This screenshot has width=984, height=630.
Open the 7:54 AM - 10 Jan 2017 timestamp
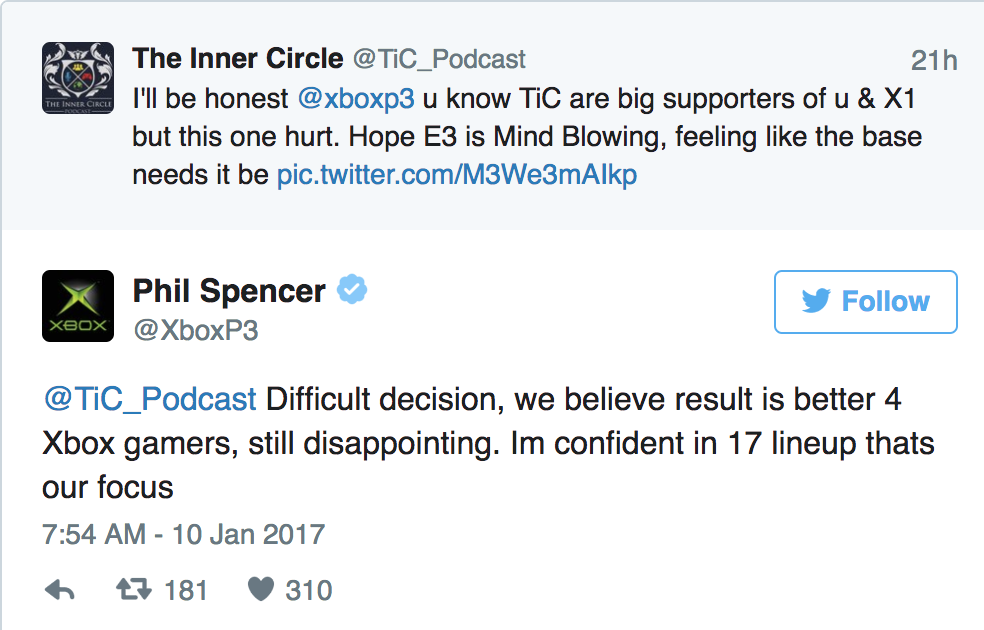click(184, 533)
